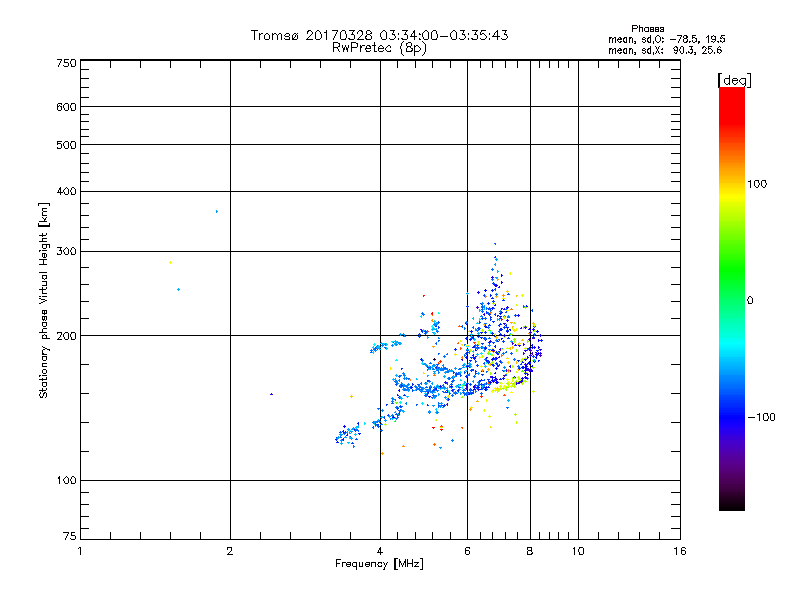Click the colorbar label '100'
Screen dimensions: 800x600
point(757,184)
